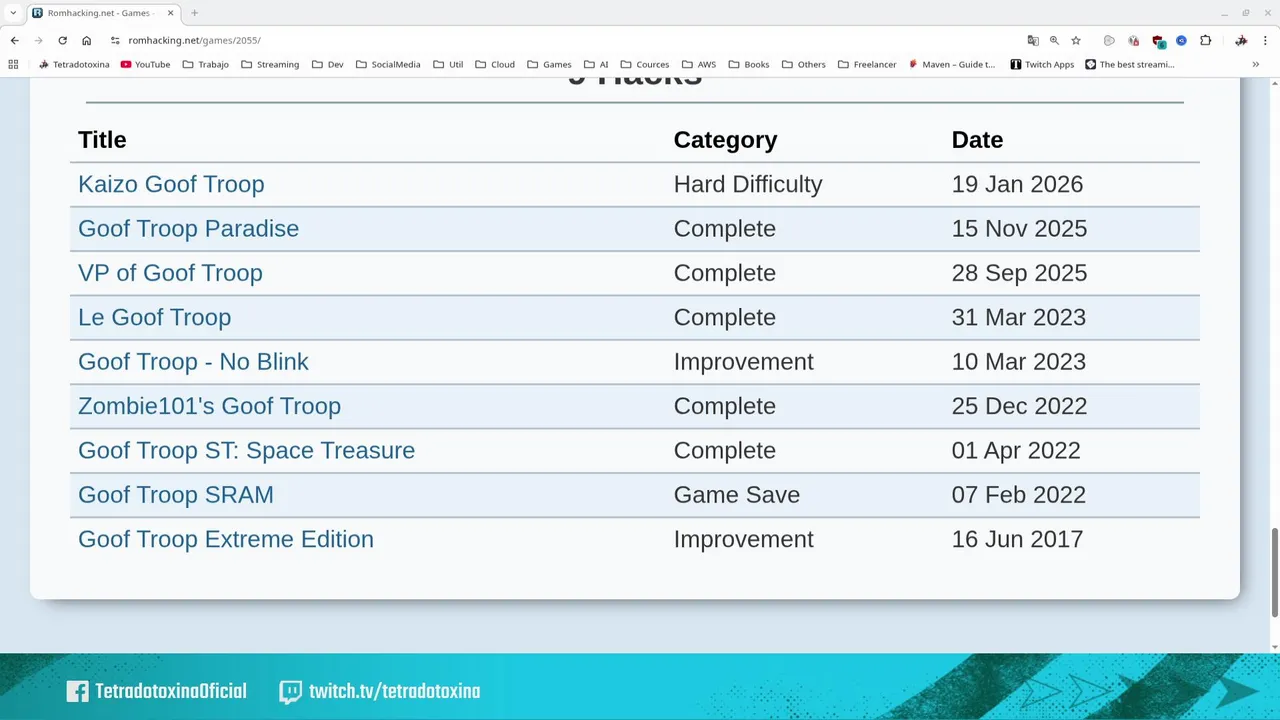
Task: Expand the Cources bookmark folder
Action: click(x=645, y=64)
